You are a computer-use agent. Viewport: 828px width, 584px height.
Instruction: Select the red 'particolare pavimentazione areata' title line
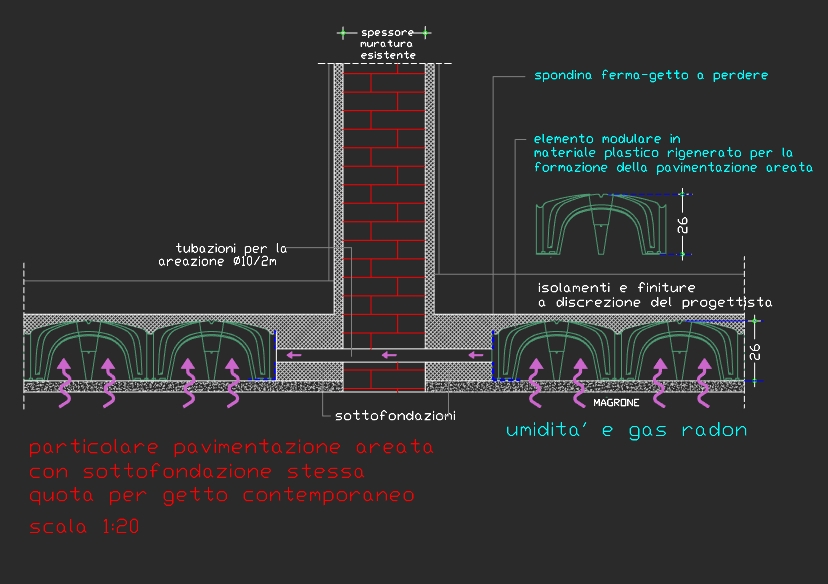(x=231, y=447)
